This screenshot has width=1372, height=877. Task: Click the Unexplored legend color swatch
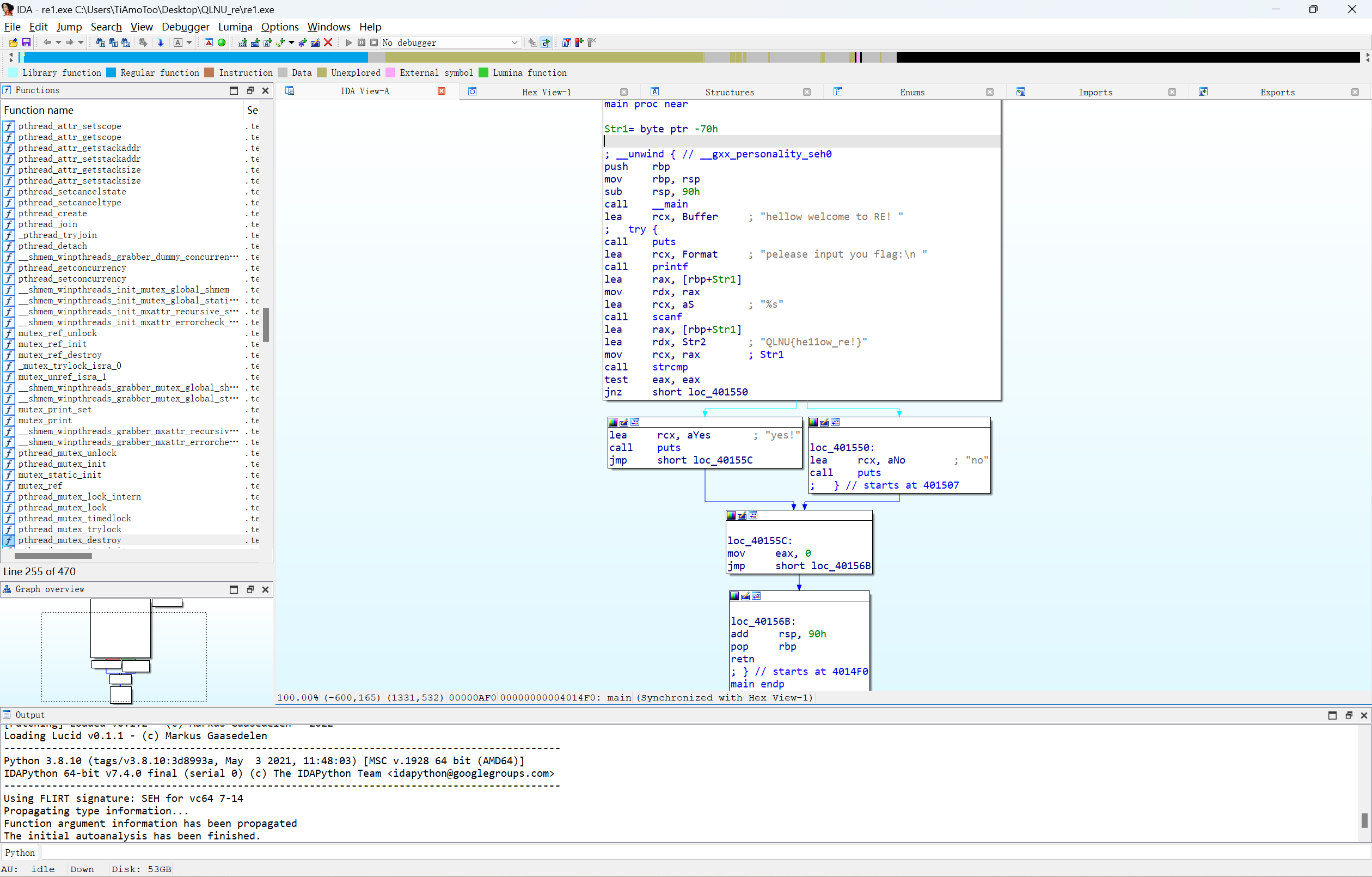coord(322,72)
